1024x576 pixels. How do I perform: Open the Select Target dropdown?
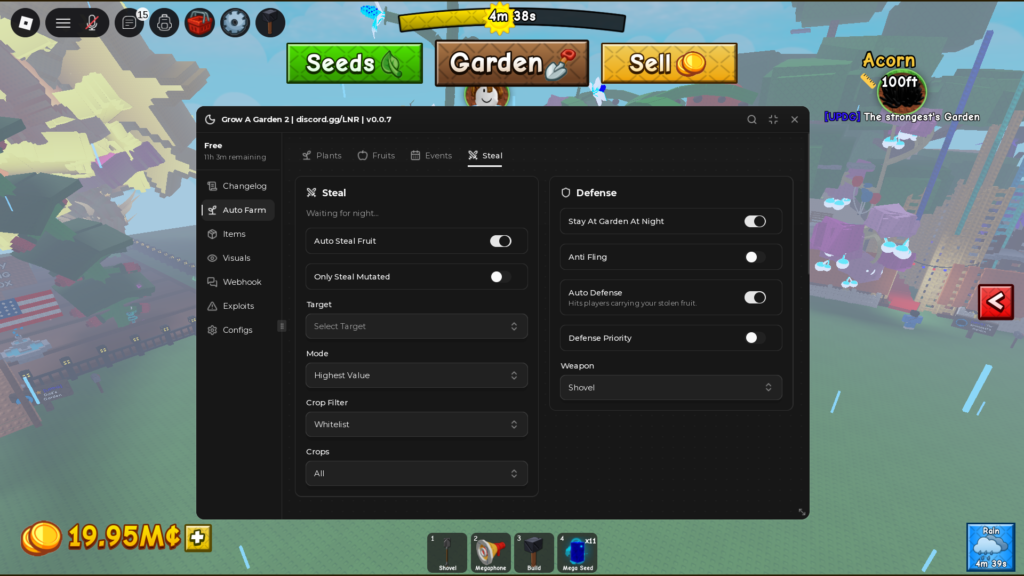(x=416, y=327)
